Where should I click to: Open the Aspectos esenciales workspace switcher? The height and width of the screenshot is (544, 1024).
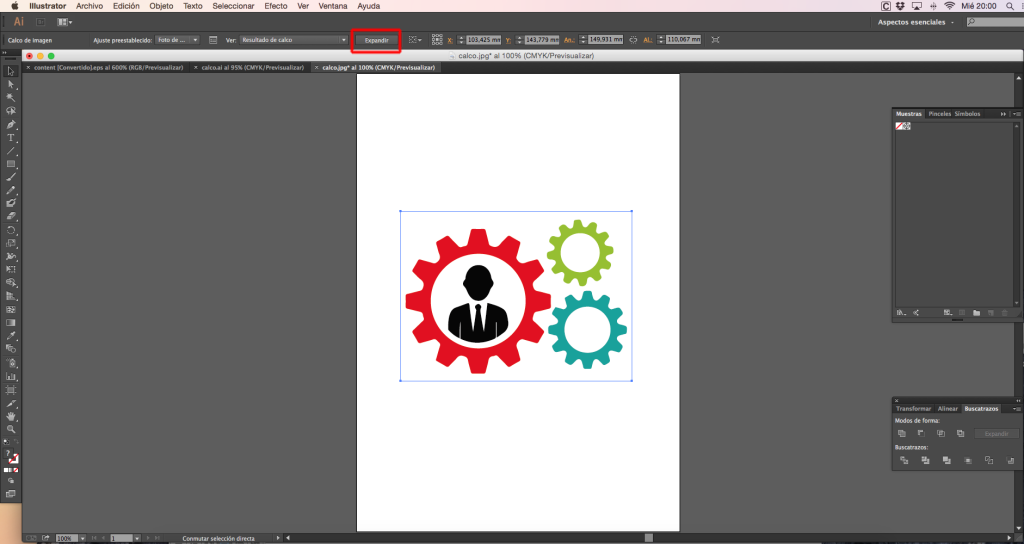tap(914, 21)
